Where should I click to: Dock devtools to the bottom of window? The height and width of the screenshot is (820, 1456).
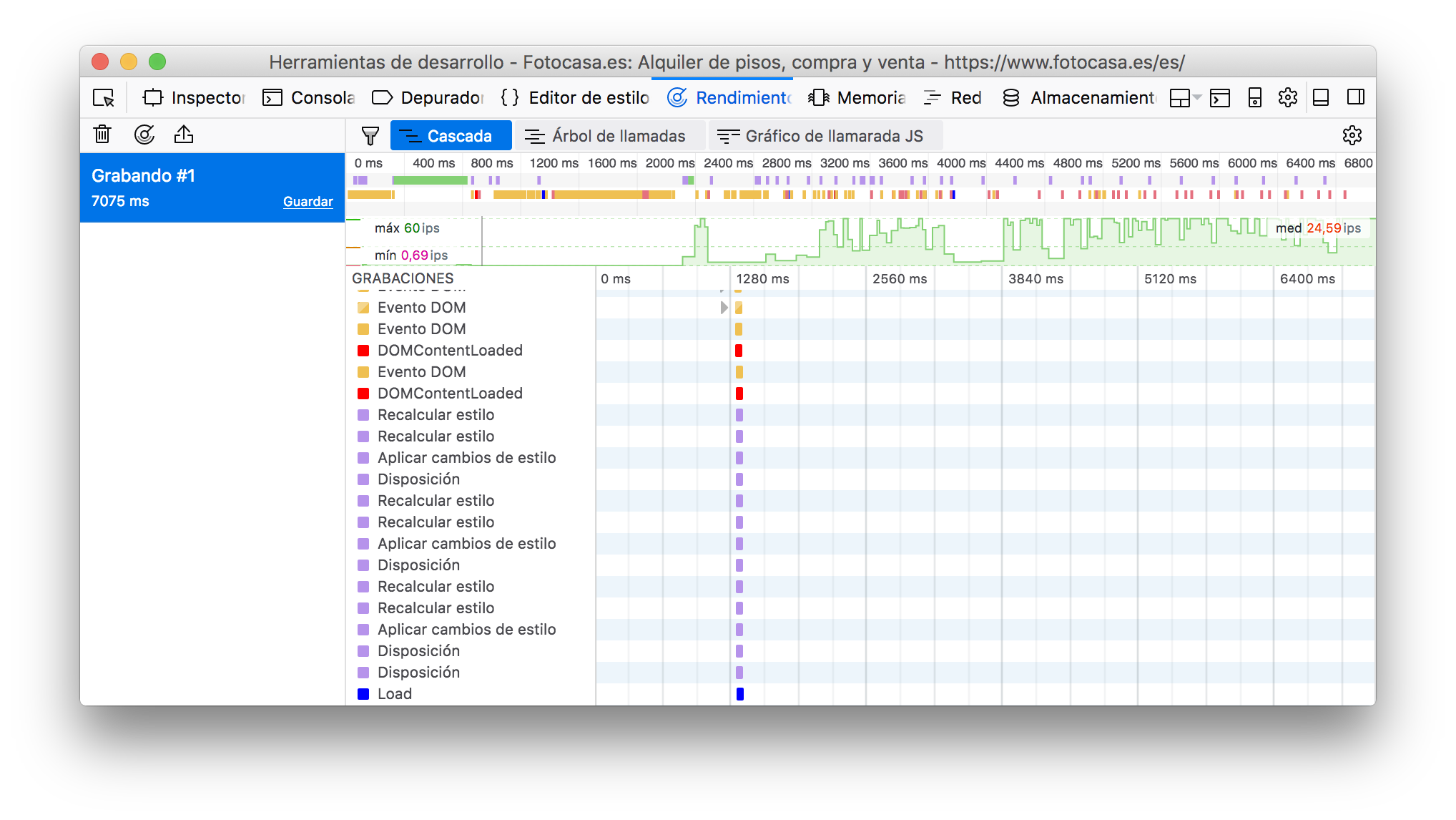[1321, 97]
